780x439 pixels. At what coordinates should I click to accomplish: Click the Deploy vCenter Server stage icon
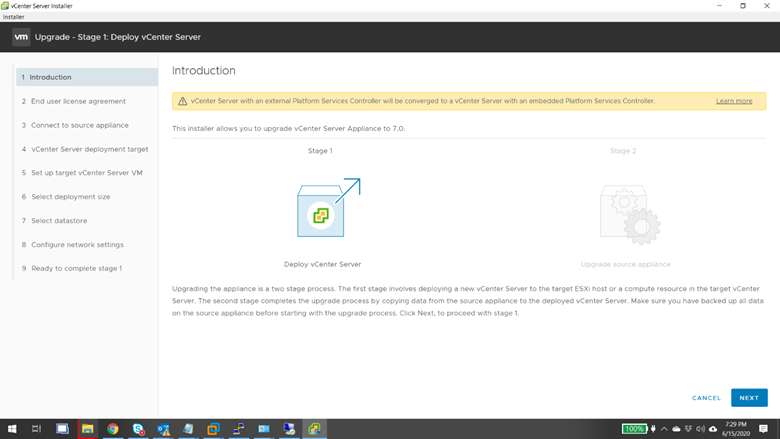[322, 213]
